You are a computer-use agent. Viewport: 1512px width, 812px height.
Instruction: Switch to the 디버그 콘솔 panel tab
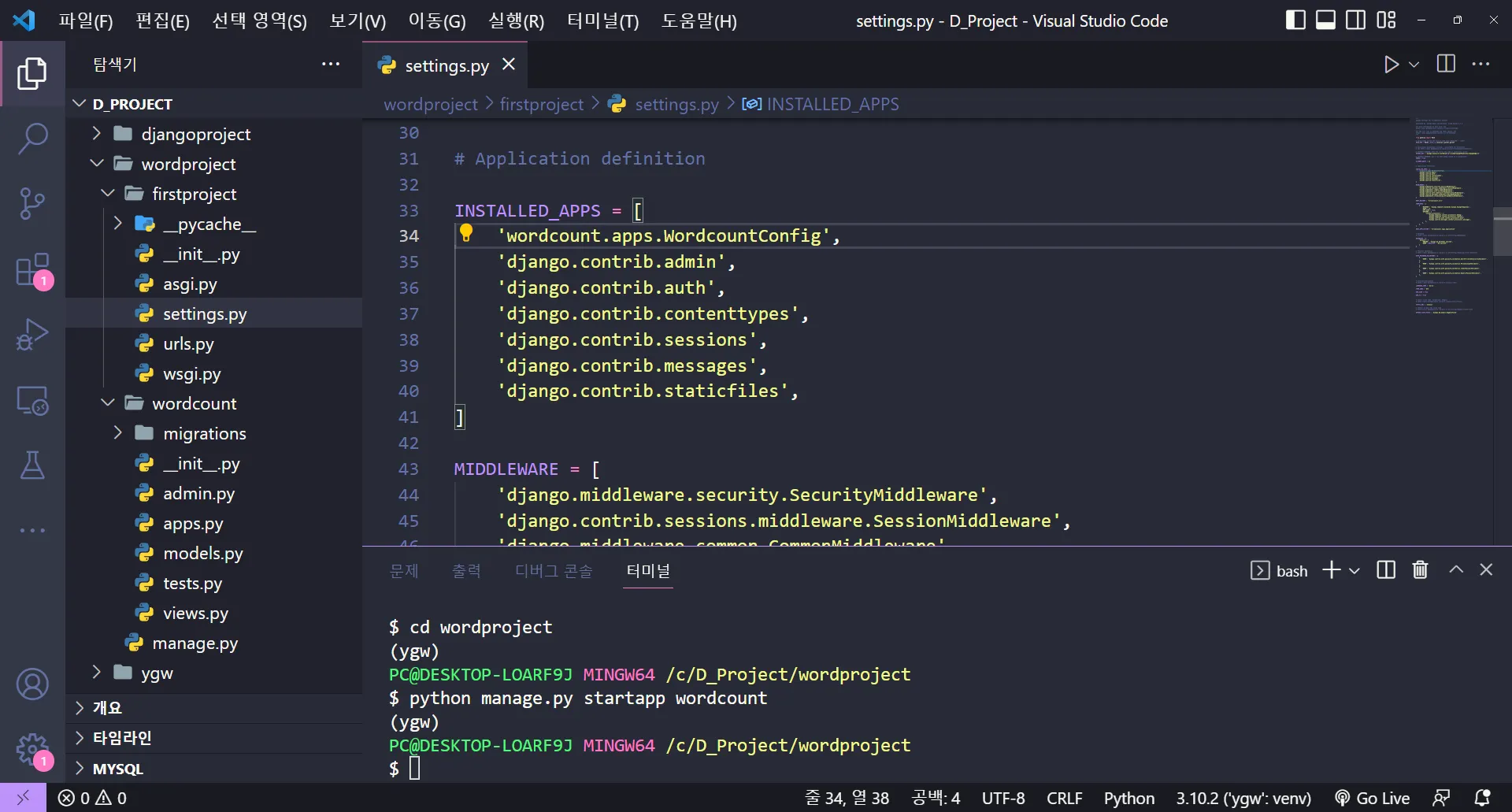point(553,570)
